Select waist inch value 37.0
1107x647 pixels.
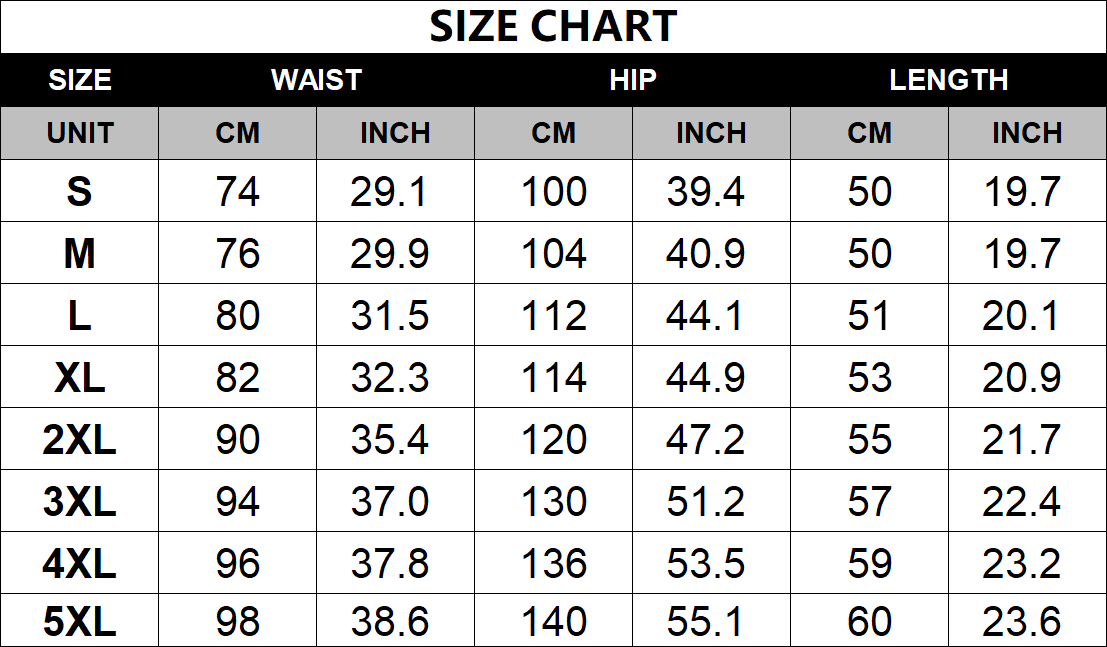tap(390, 501)
